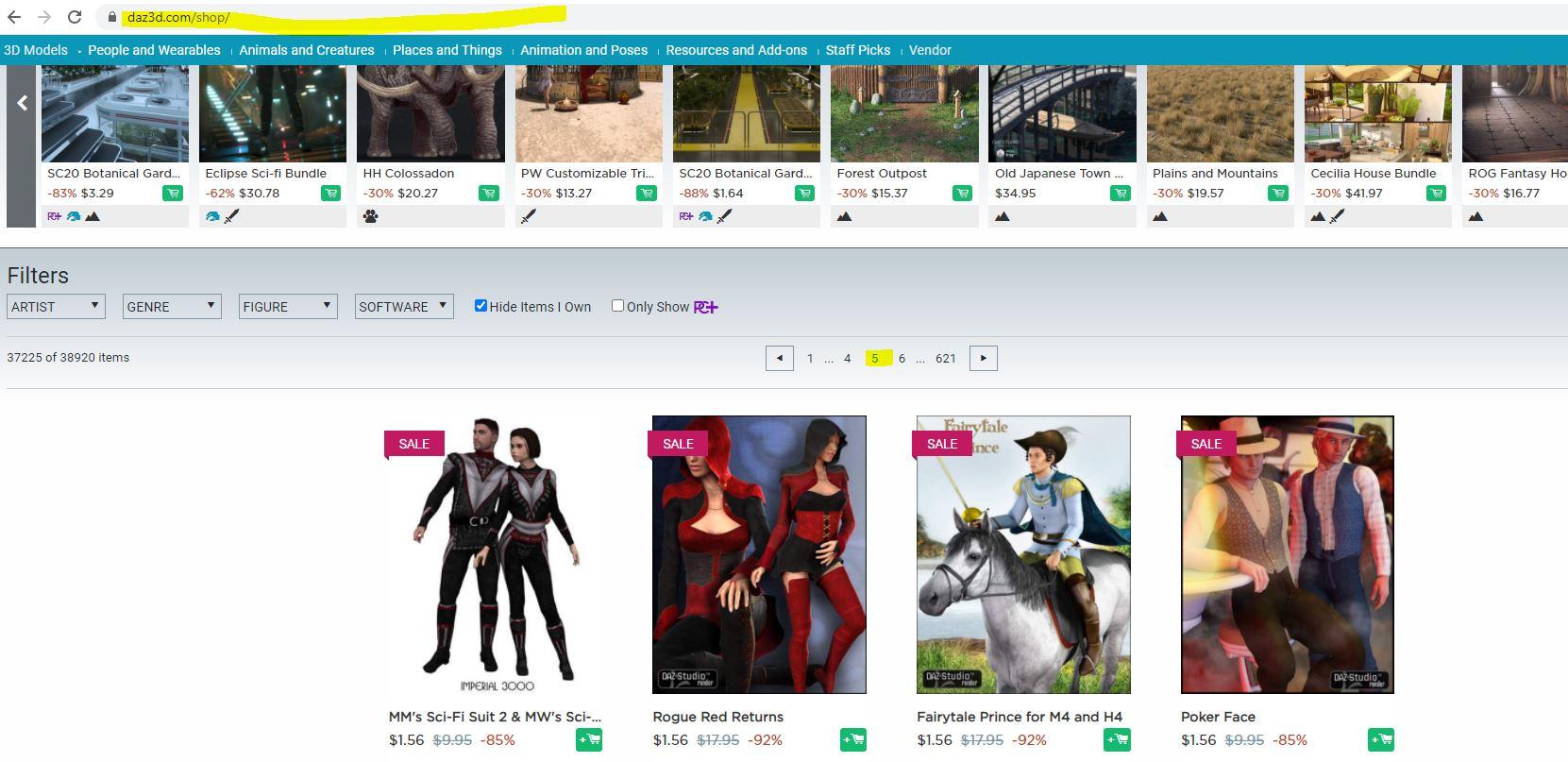Image resolution: width=1568 pixels, height=762 pixels.
Task: Add MM's Sci-Fi Suit 2 to cart
Action: [589, 740]
